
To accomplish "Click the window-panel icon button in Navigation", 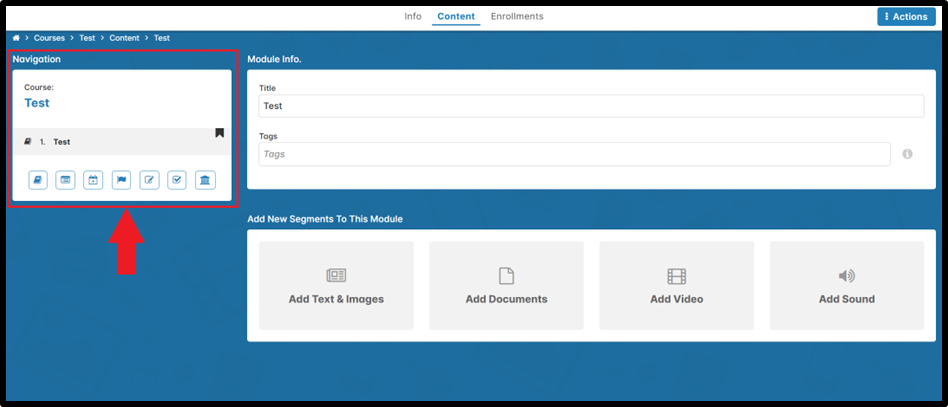I will [65, 180].
